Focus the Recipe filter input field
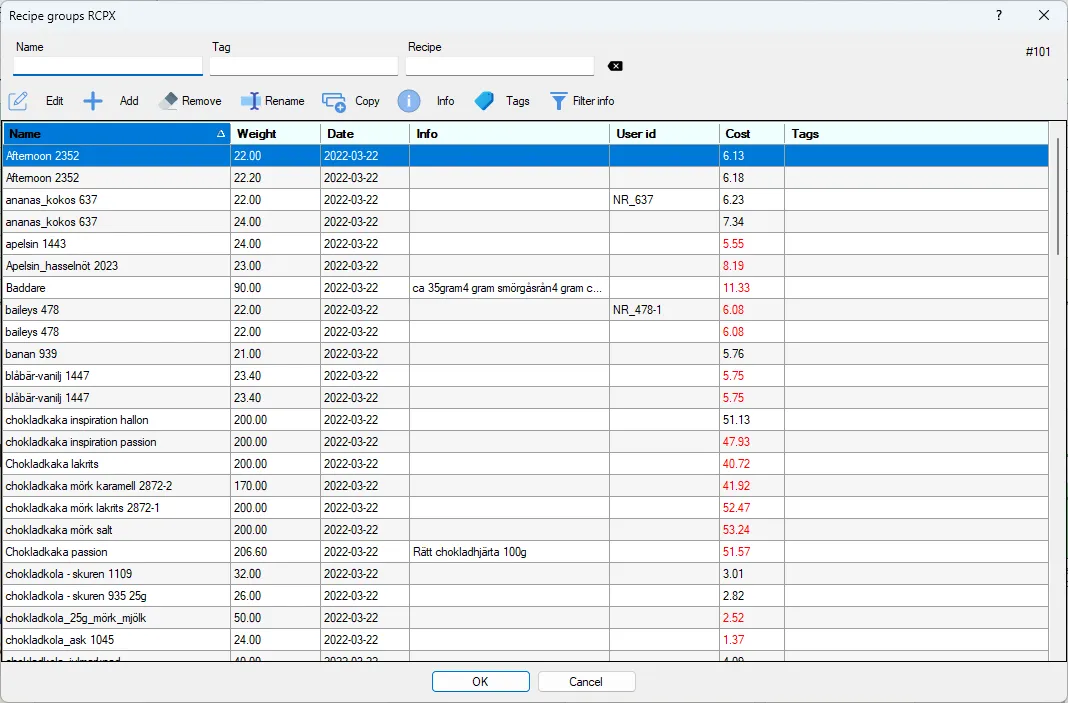Screen dimensions: 1068x703 pos(500,65)
